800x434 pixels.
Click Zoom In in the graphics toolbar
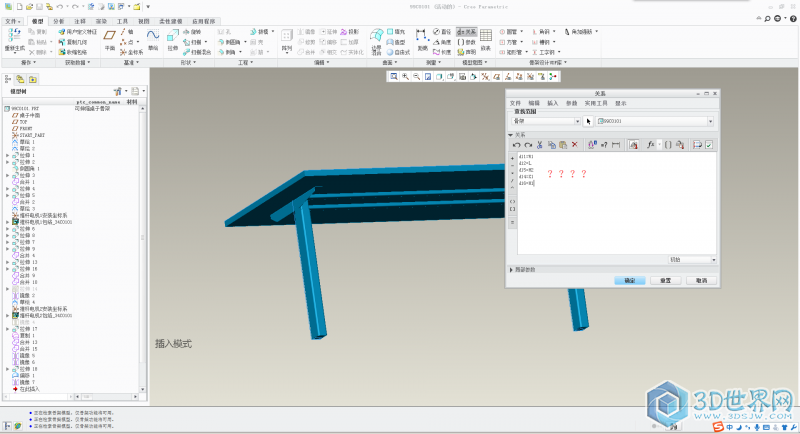405,76
